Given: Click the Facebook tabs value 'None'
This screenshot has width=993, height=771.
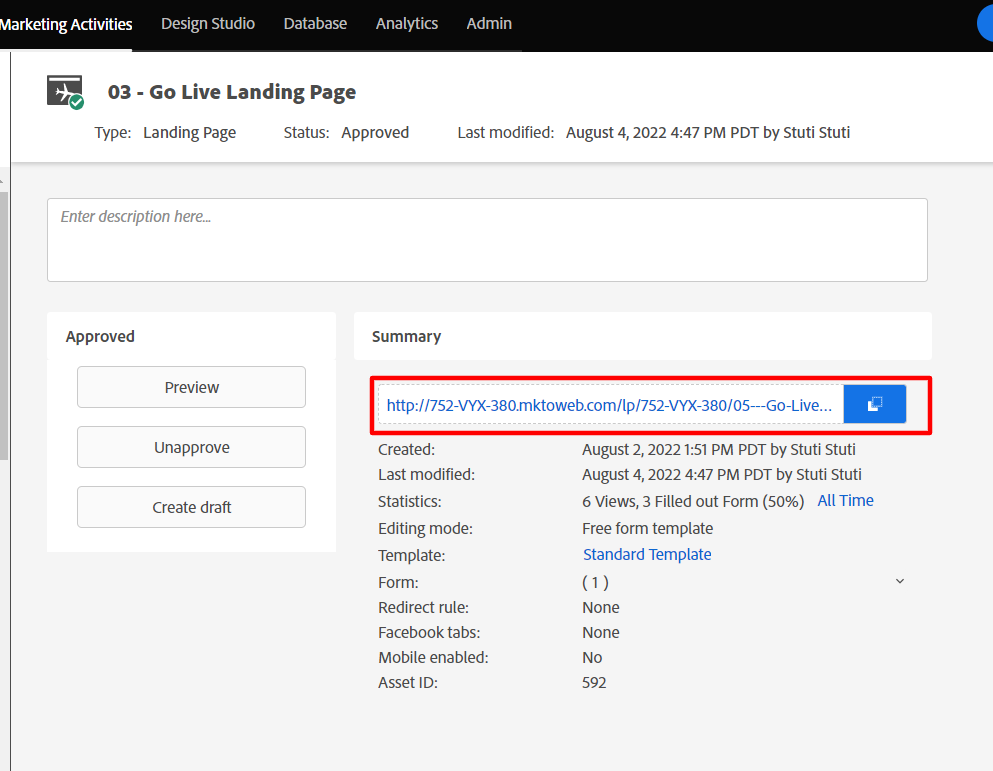Looking at the screenshot, I should [600, 632].
